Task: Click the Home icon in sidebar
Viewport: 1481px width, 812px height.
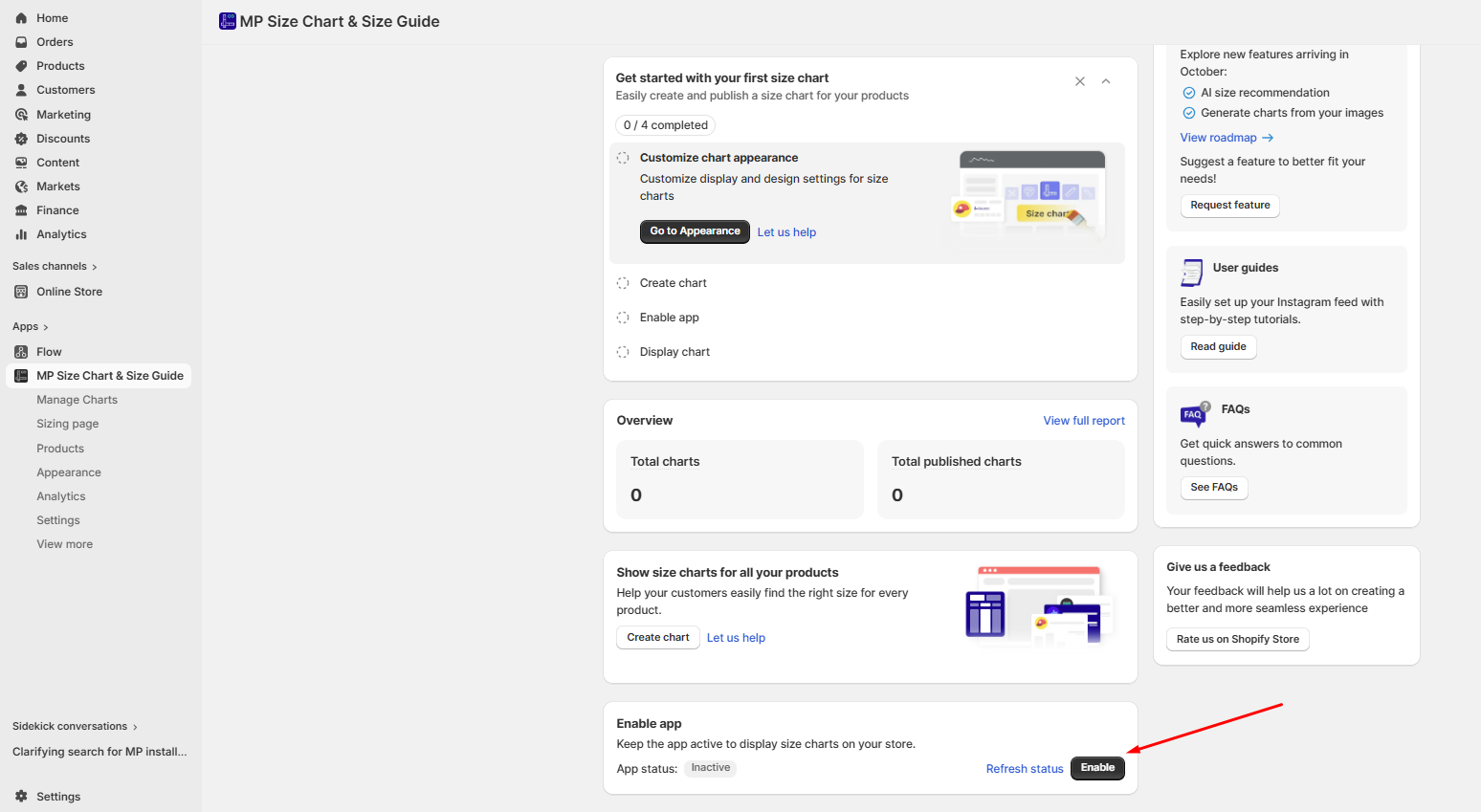Action: 21,18
